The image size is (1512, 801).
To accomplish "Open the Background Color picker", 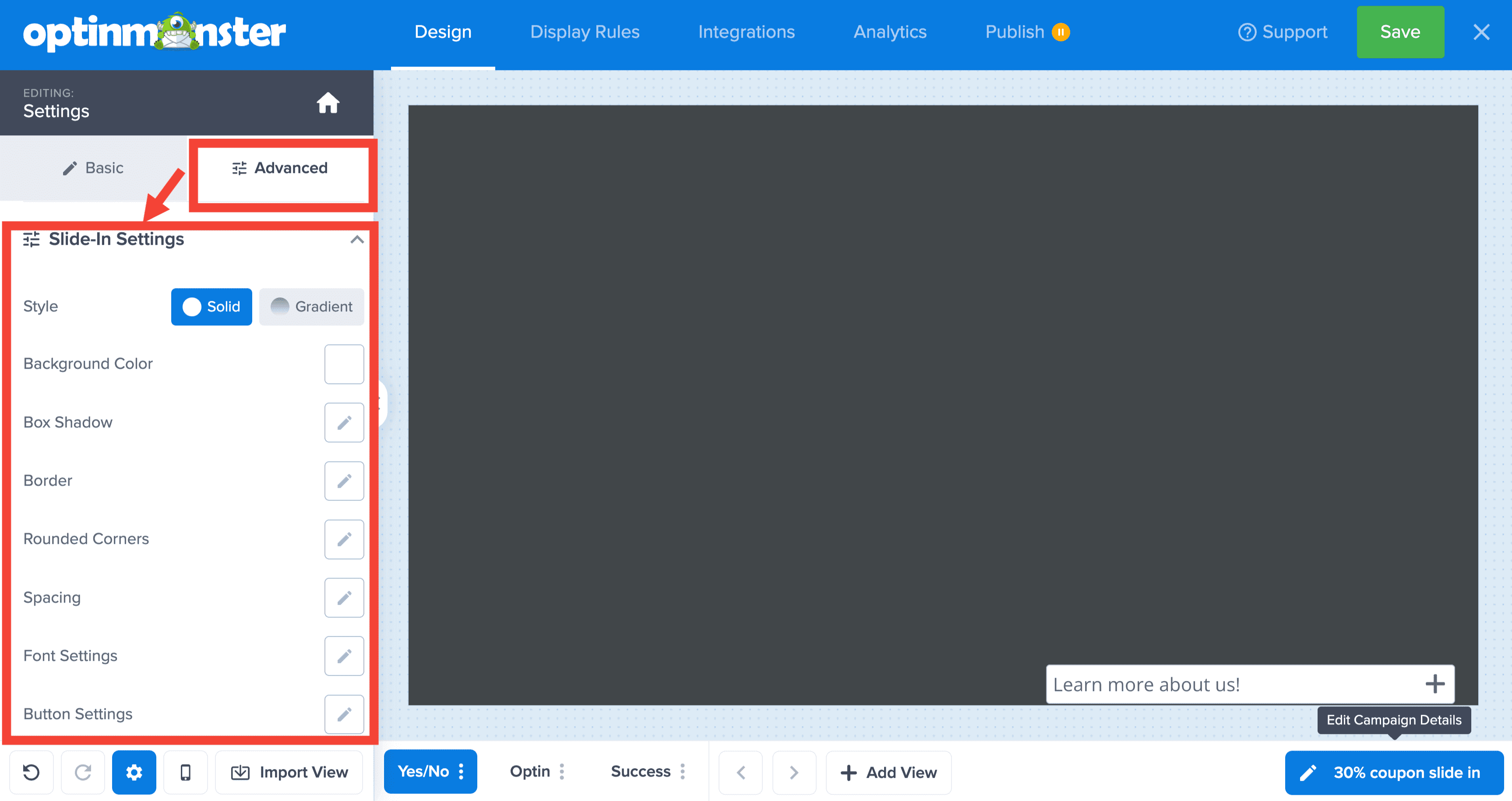I will [x=344, y=364].
